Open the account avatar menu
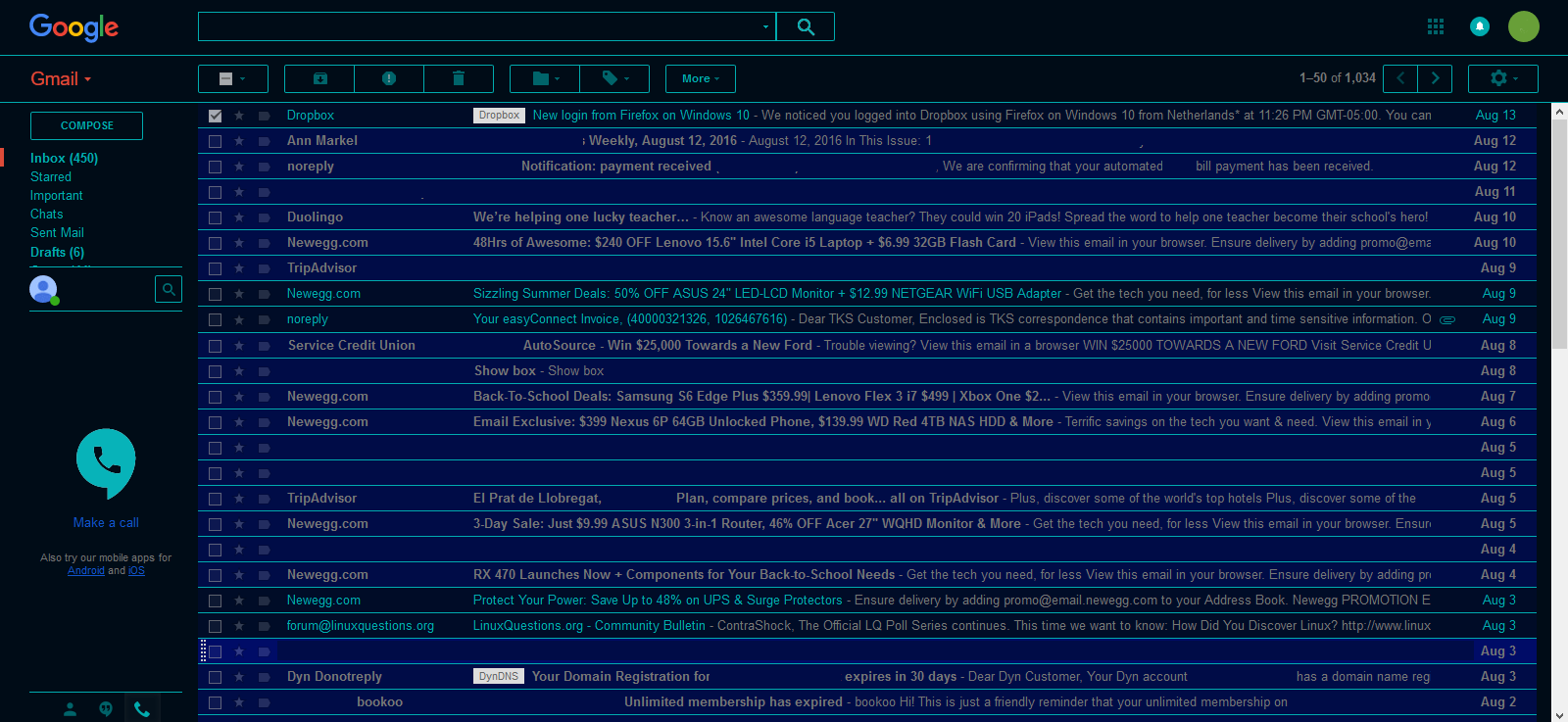 (1524, 26)
